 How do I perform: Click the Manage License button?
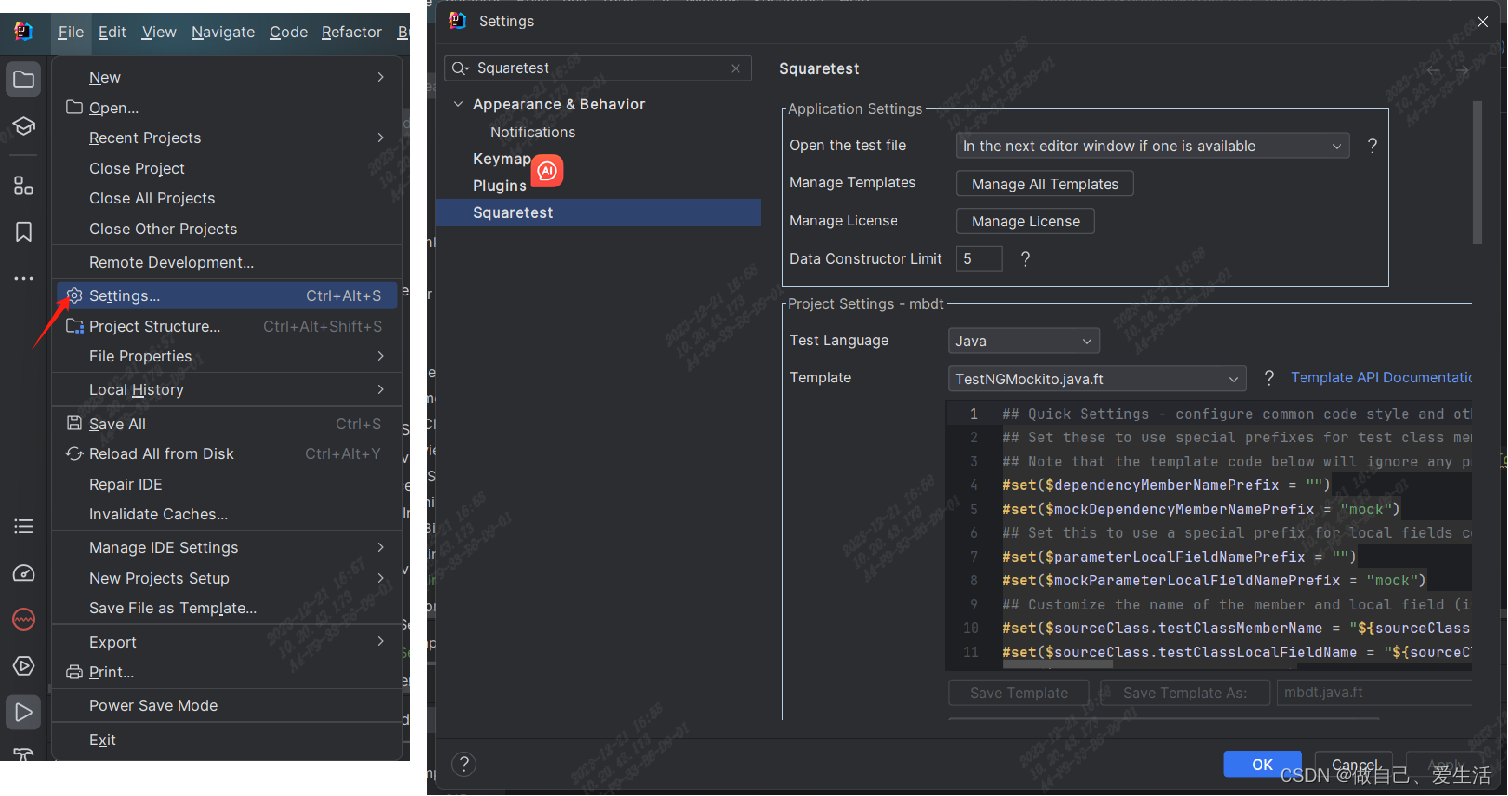point(1026,221)
